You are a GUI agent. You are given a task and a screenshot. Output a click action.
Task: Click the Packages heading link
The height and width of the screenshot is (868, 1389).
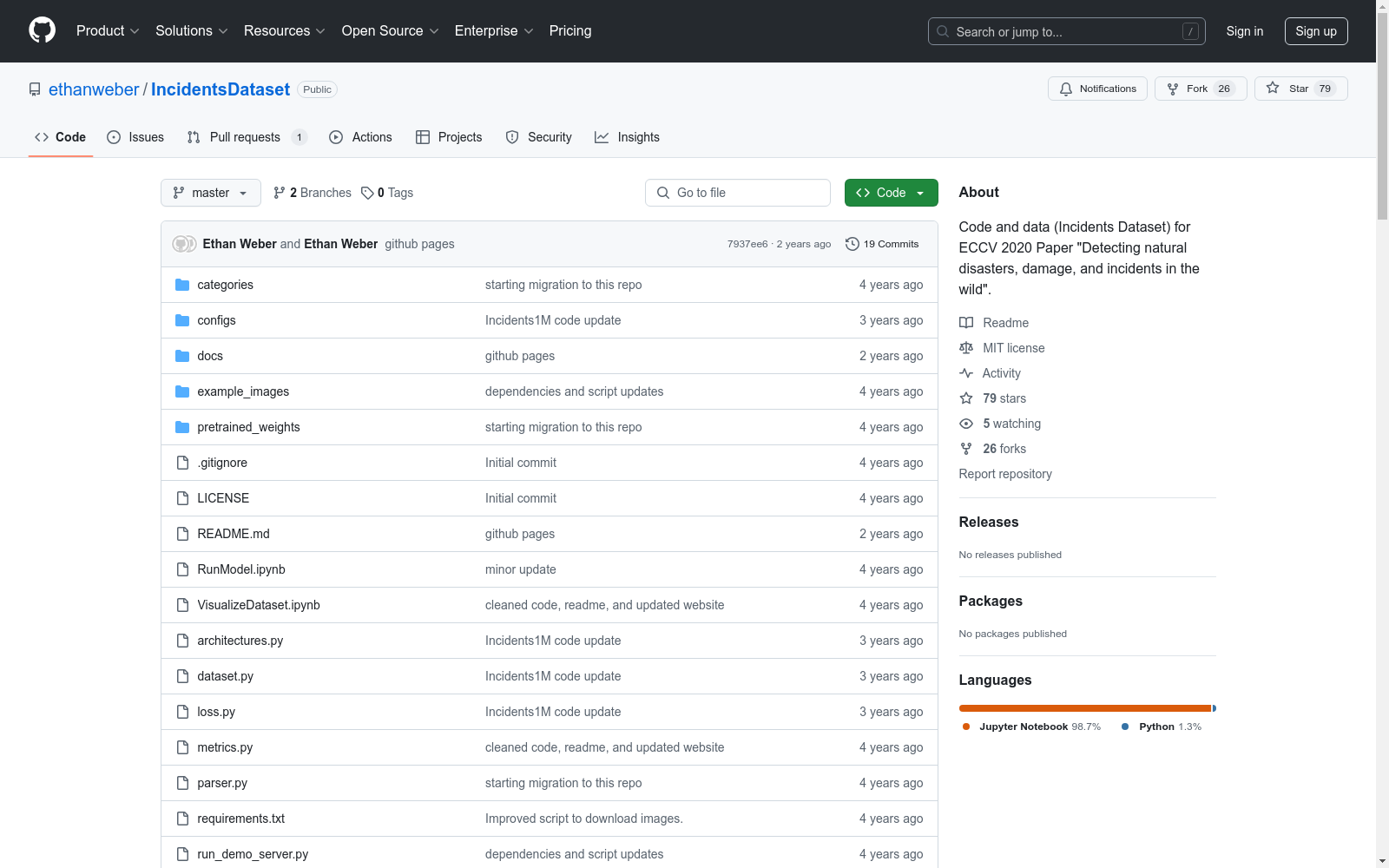[x=991, y=601]
